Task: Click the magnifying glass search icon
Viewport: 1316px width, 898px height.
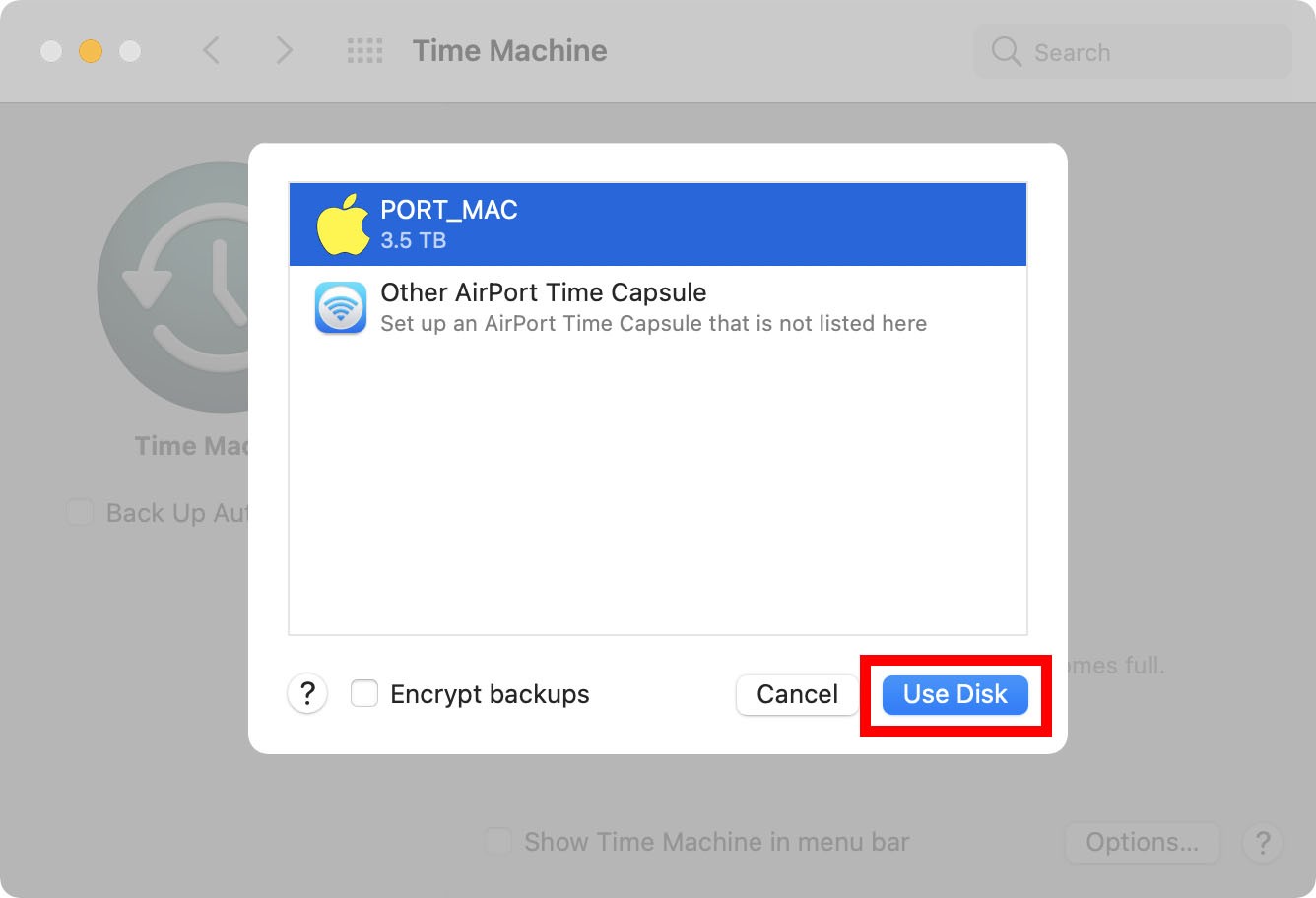Action: (x=1006, y=52)
